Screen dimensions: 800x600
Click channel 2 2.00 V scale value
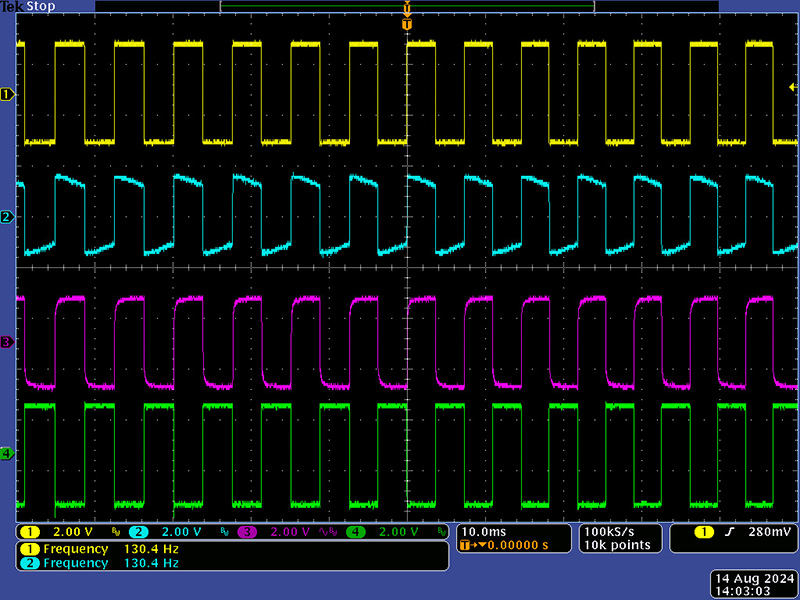[x=181, y=532]
